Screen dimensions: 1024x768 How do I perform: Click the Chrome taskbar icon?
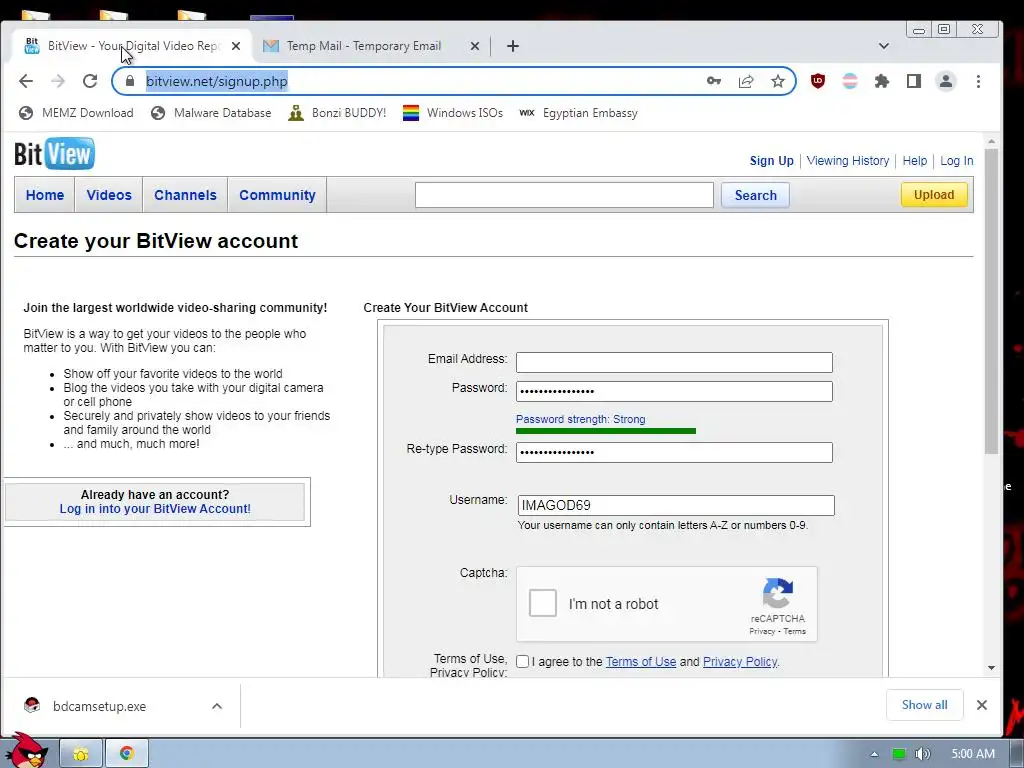tap(127, 754)
